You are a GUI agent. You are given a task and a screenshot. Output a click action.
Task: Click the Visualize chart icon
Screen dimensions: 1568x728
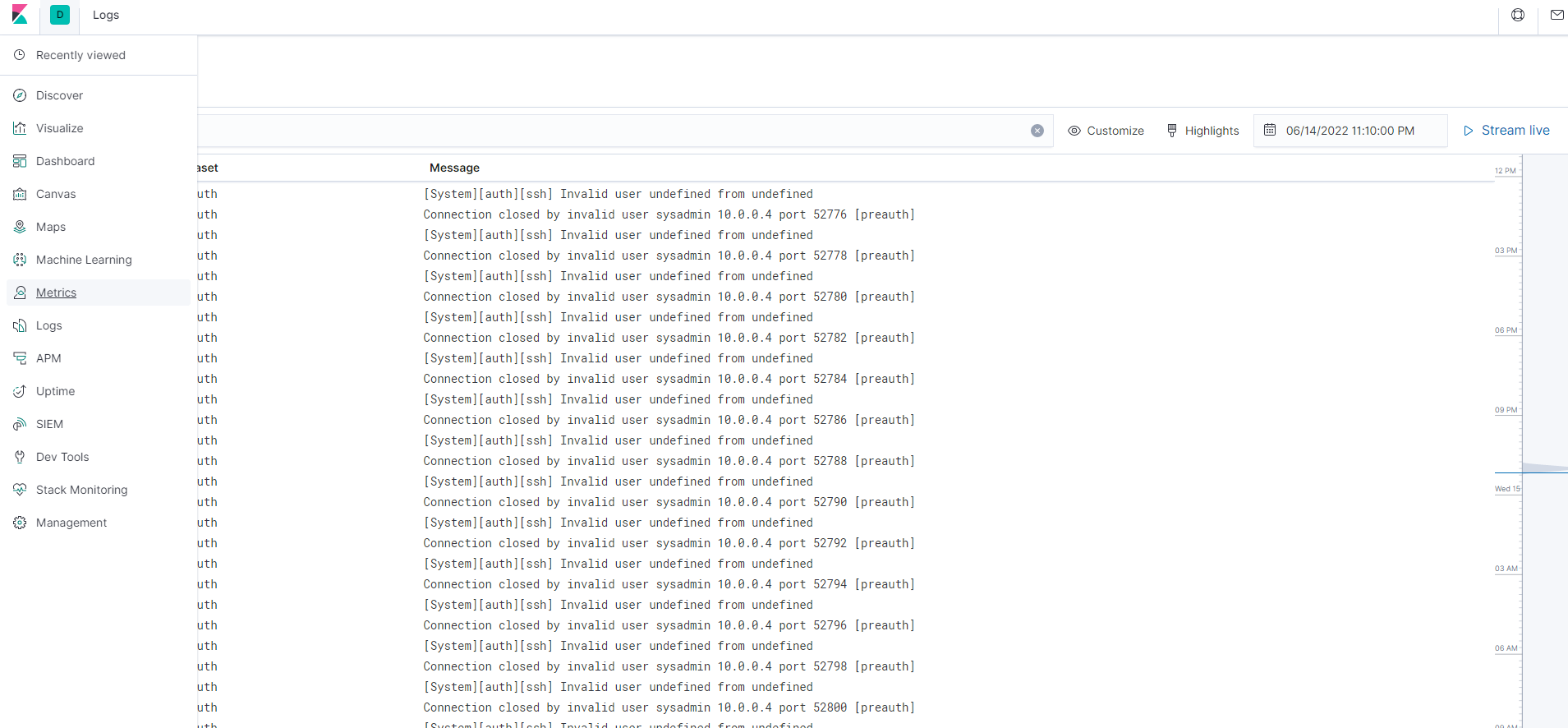20,128
